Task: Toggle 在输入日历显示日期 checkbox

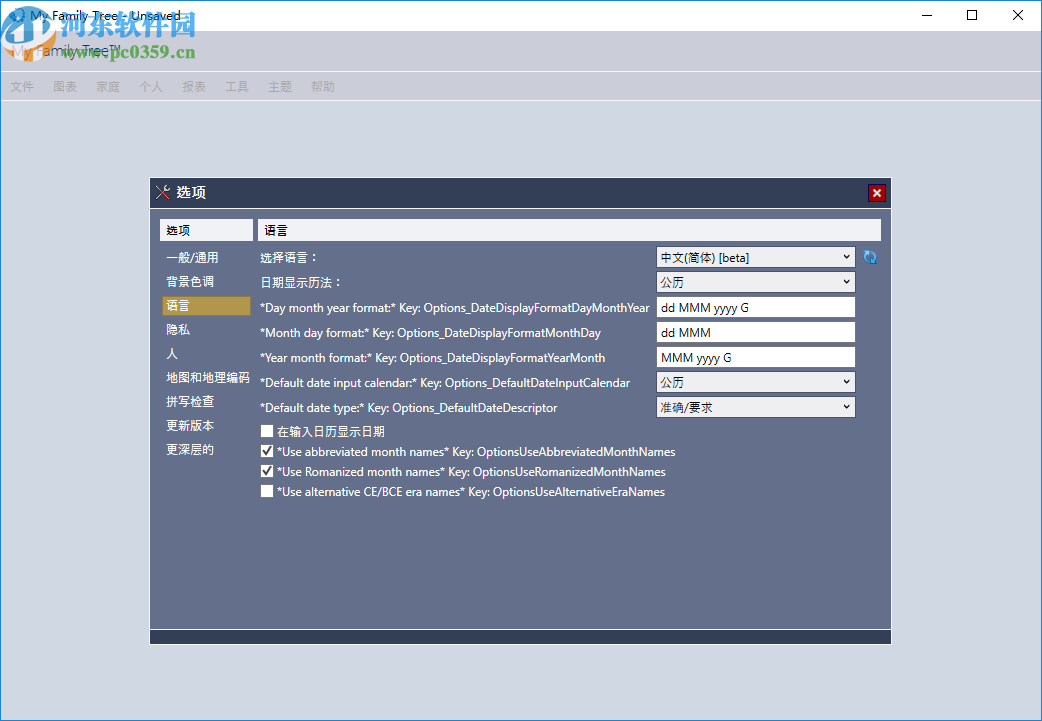Action: (267, 431)
